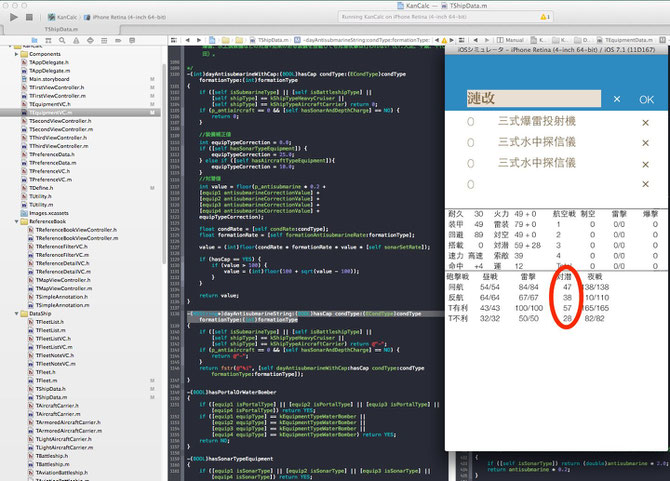Open related items menu in assistant editor
The height and width of the screenshot is (481, 670).
(x=461, y=40)
